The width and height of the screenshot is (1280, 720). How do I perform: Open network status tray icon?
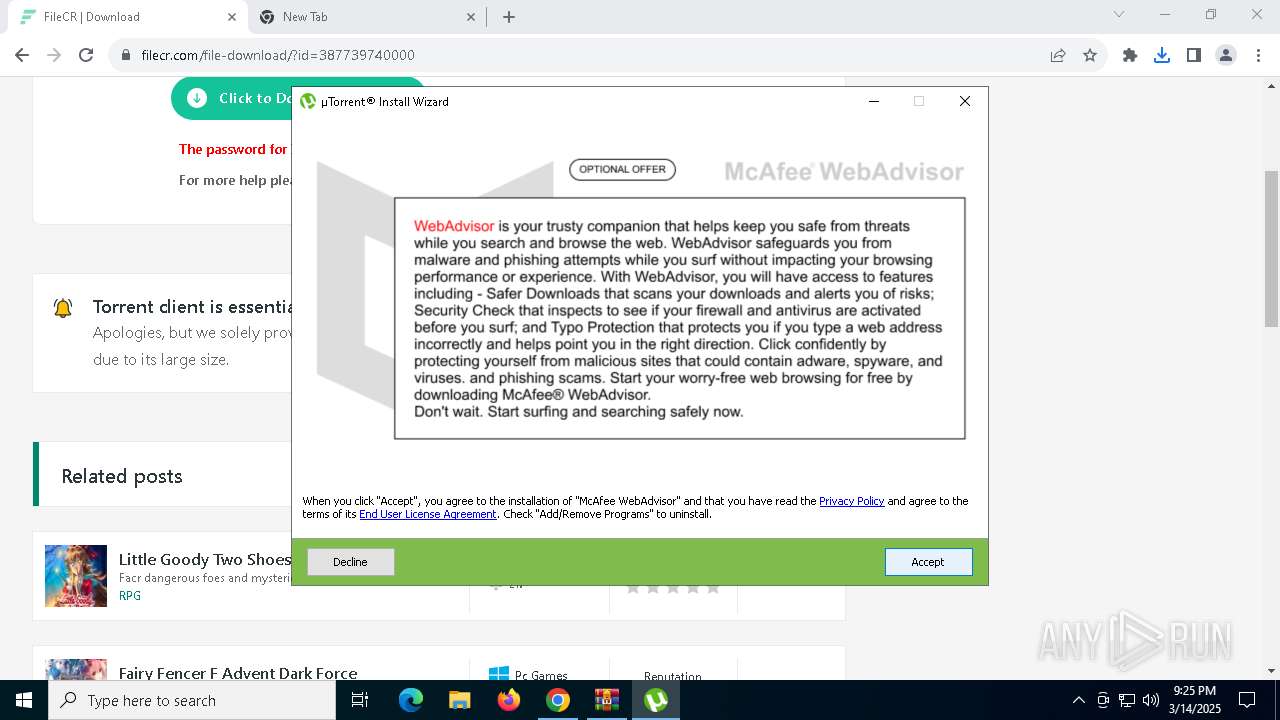pos(1127,700)
